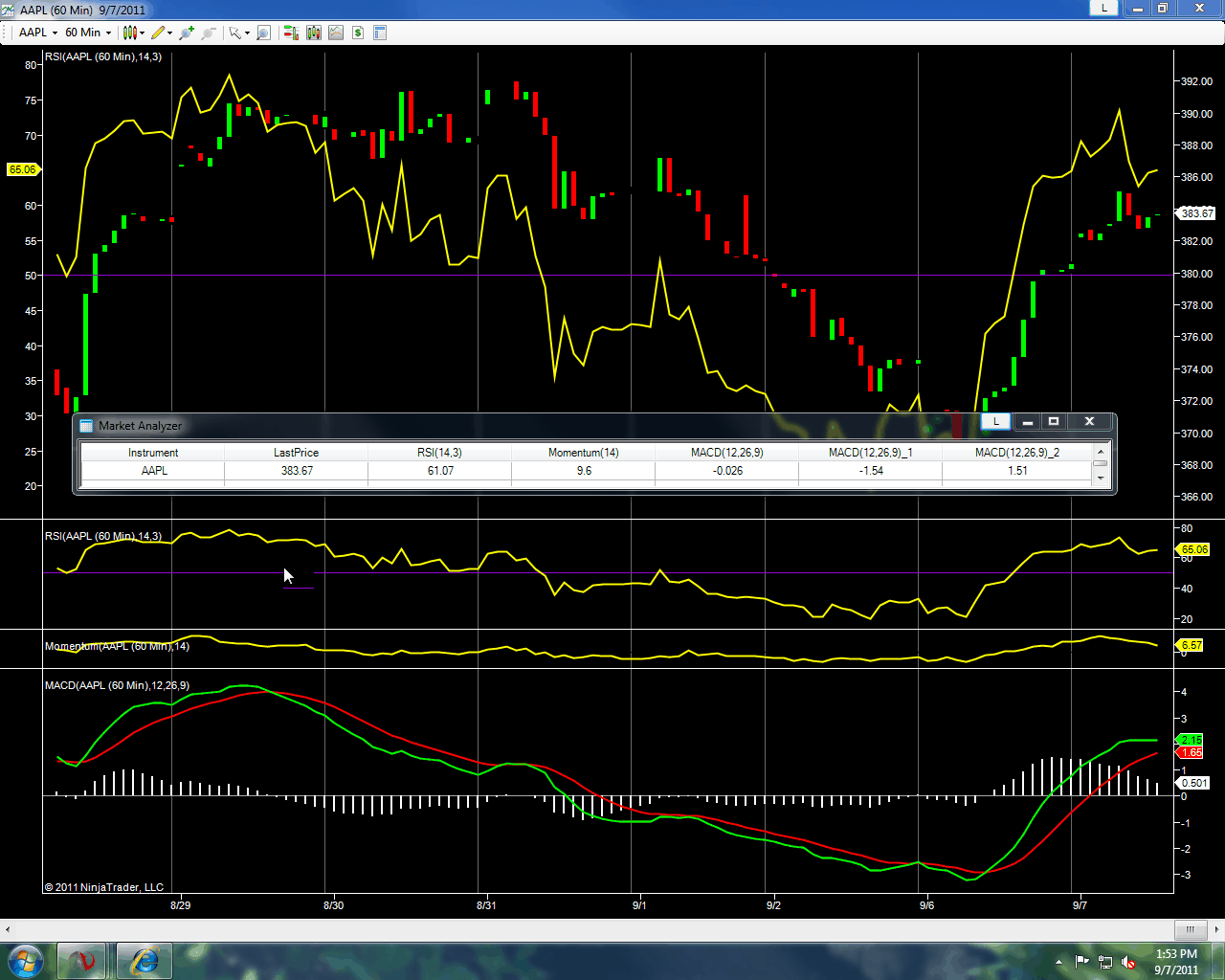
Task: Click the 65.06 RSI marker on left axis
Action: tap(22, 169)
